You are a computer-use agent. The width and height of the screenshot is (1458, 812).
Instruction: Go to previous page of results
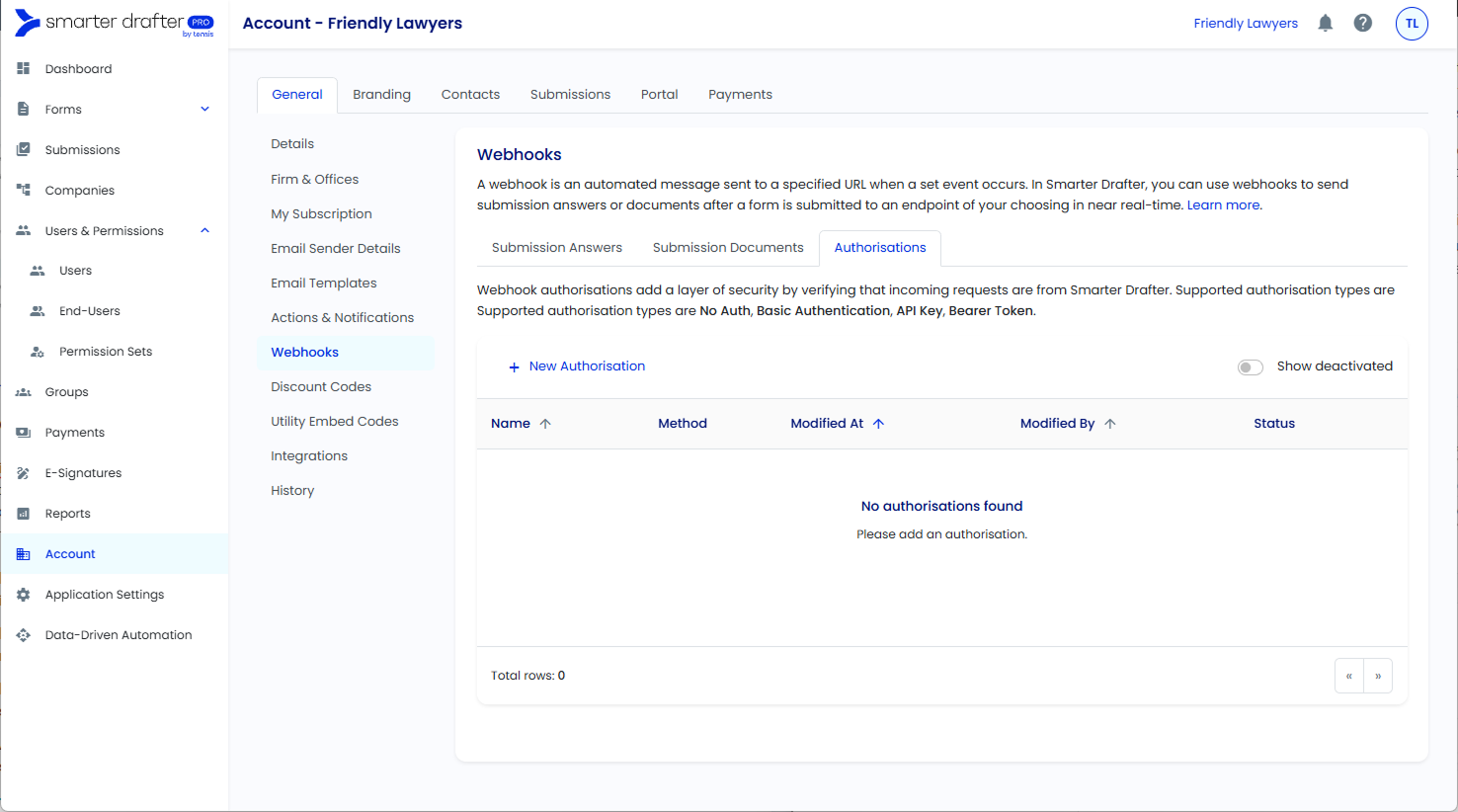[x=1348, y=676]
